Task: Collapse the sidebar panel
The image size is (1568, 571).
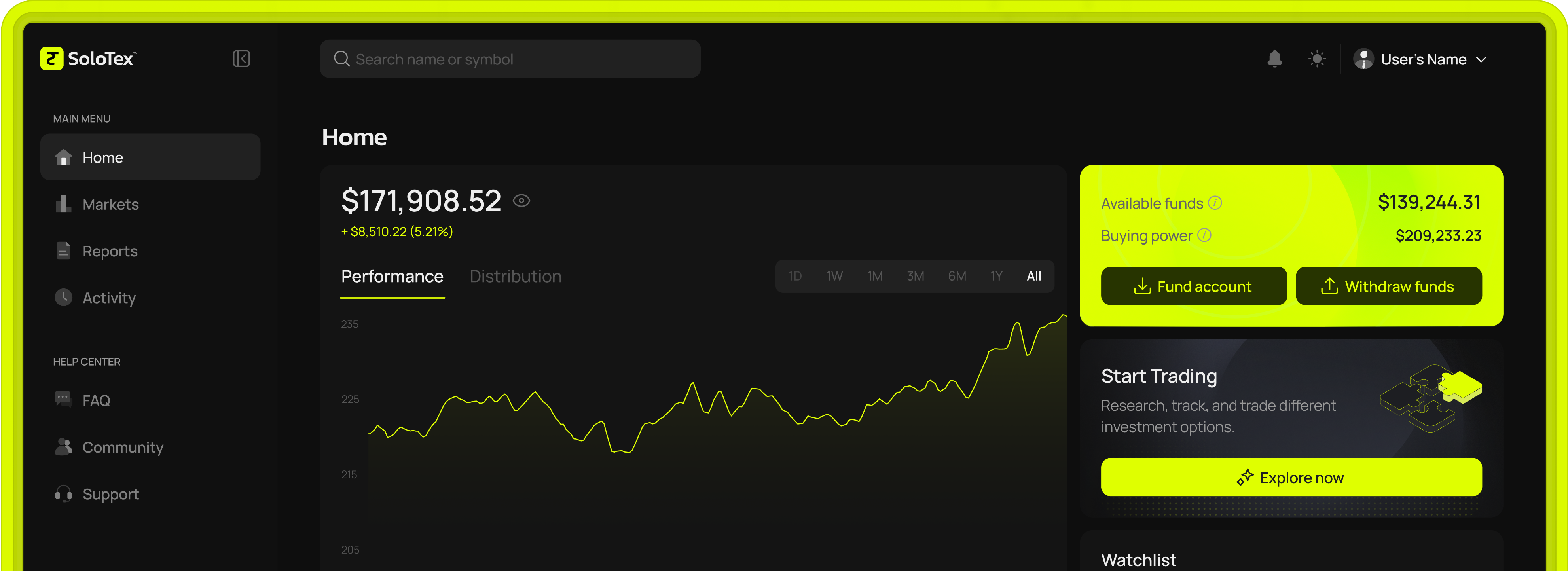Action: [x=241, y=59]
